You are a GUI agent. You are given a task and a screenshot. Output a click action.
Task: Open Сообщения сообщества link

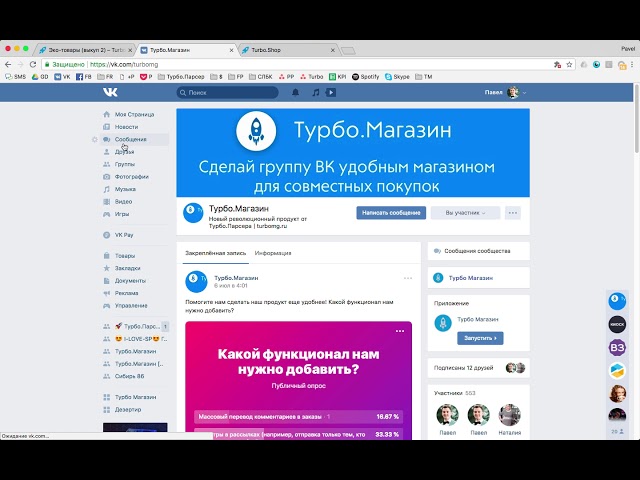[477, 251]
